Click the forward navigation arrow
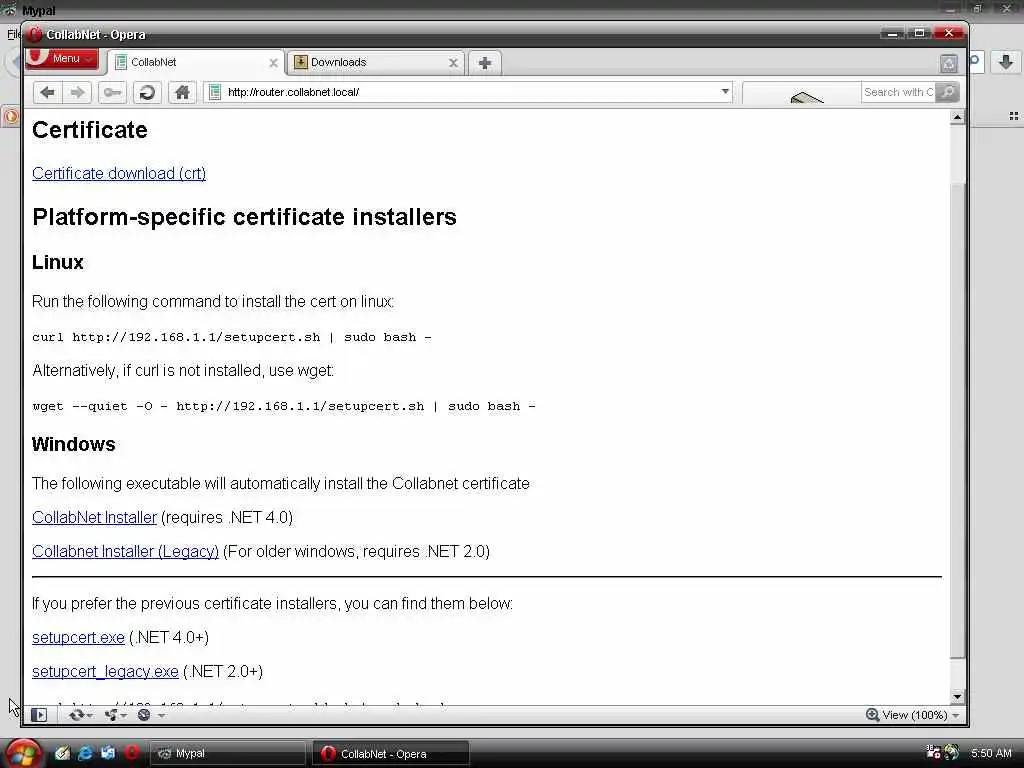Image resolution: width=1024 pixels, height=768 pixels. tap(77, 92)
